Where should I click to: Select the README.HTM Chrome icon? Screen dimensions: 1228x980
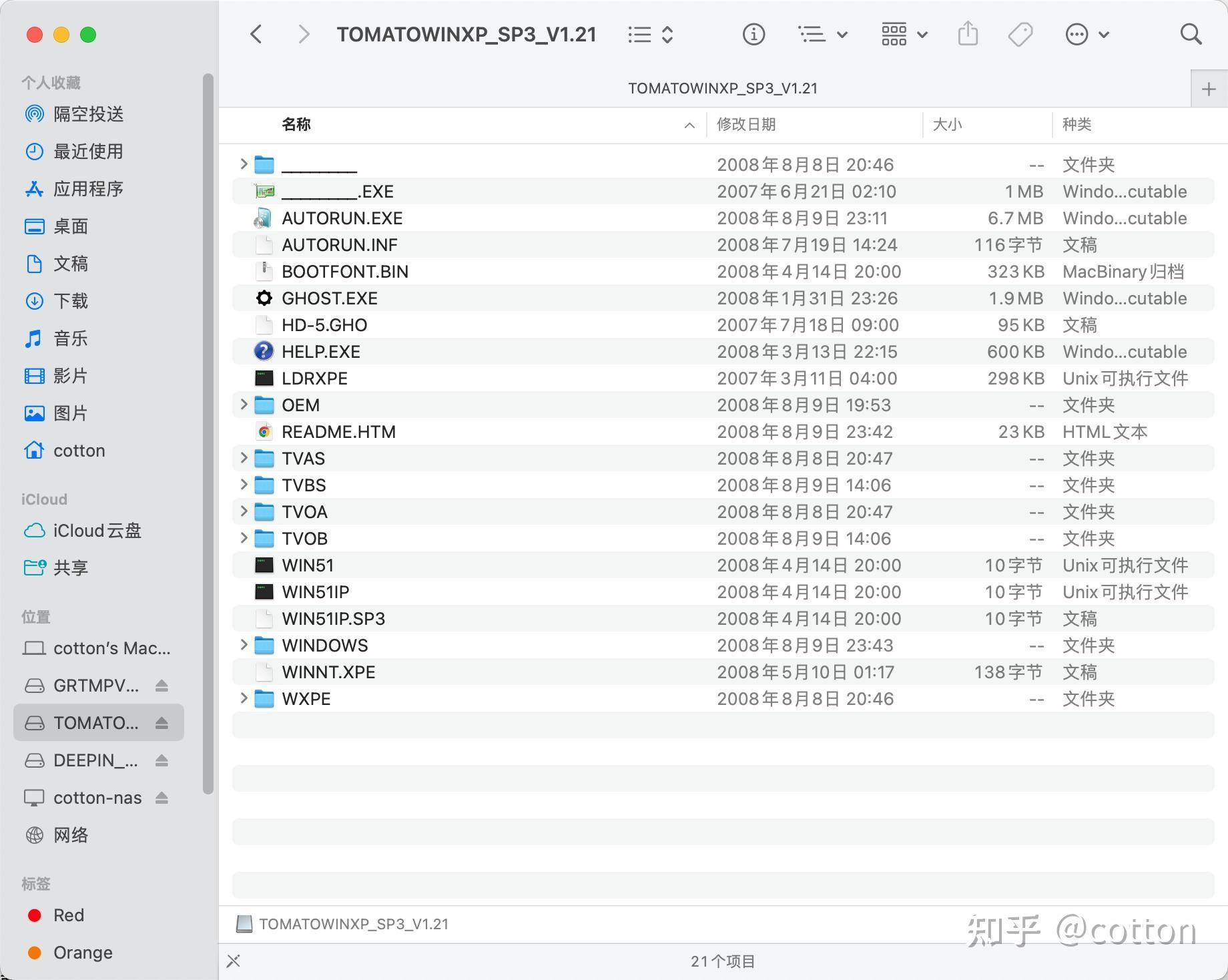pos(264,431)
